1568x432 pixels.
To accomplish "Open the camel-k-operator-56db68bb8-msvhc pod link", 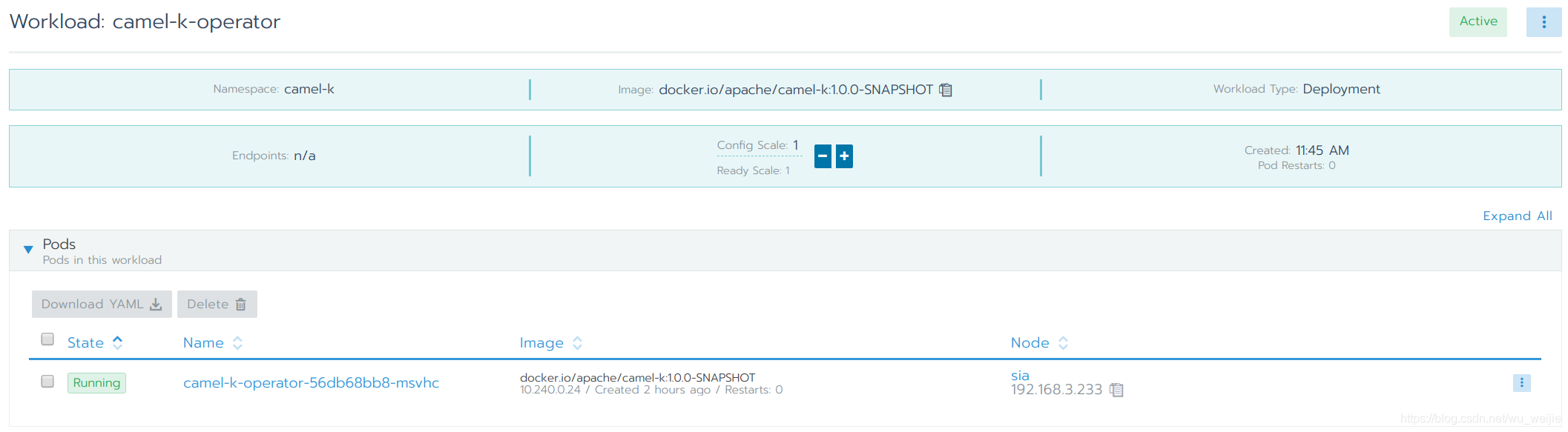I will coord(311,383).
